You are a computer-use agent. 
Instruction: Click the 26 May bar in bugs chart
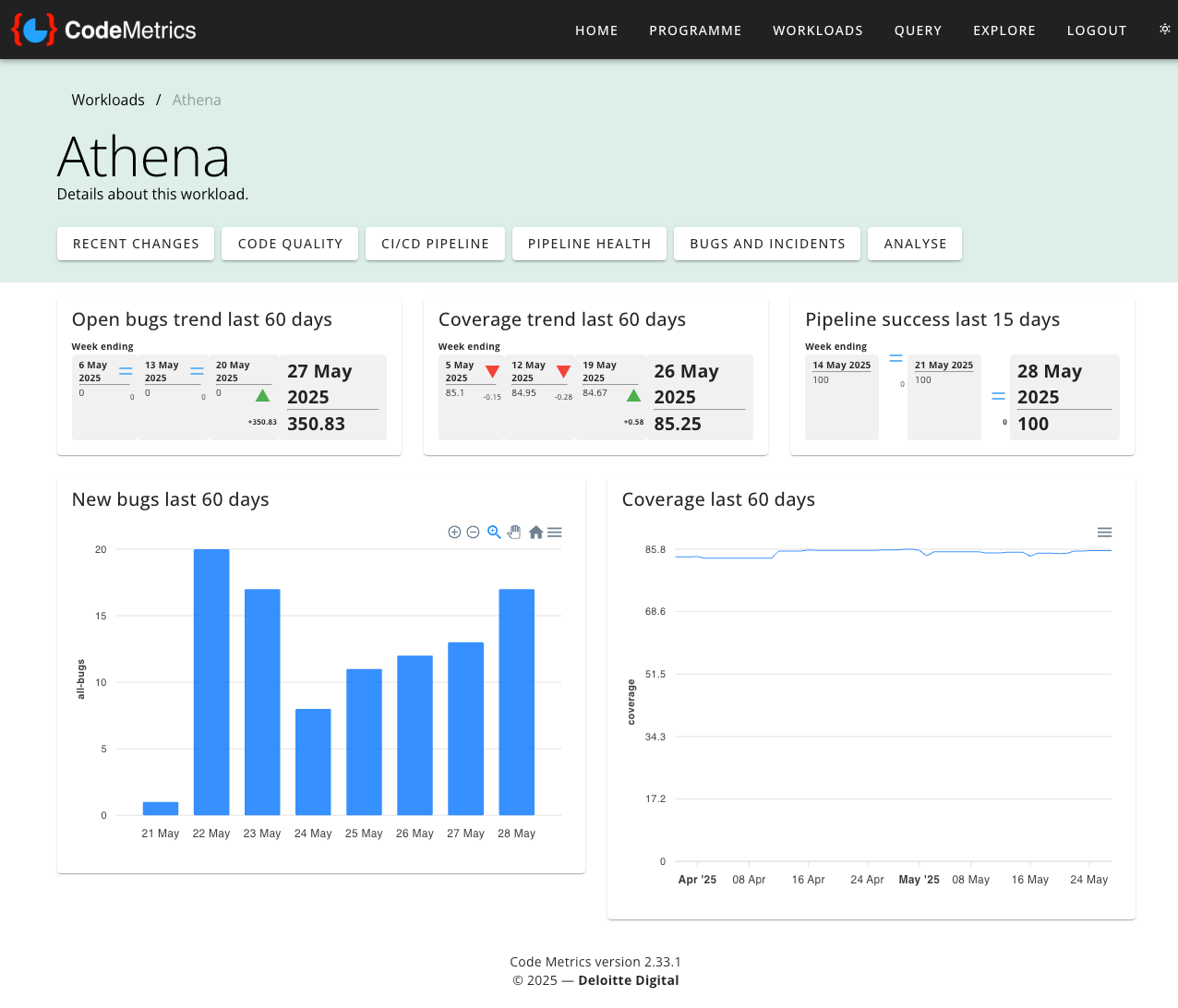(415, 735)
